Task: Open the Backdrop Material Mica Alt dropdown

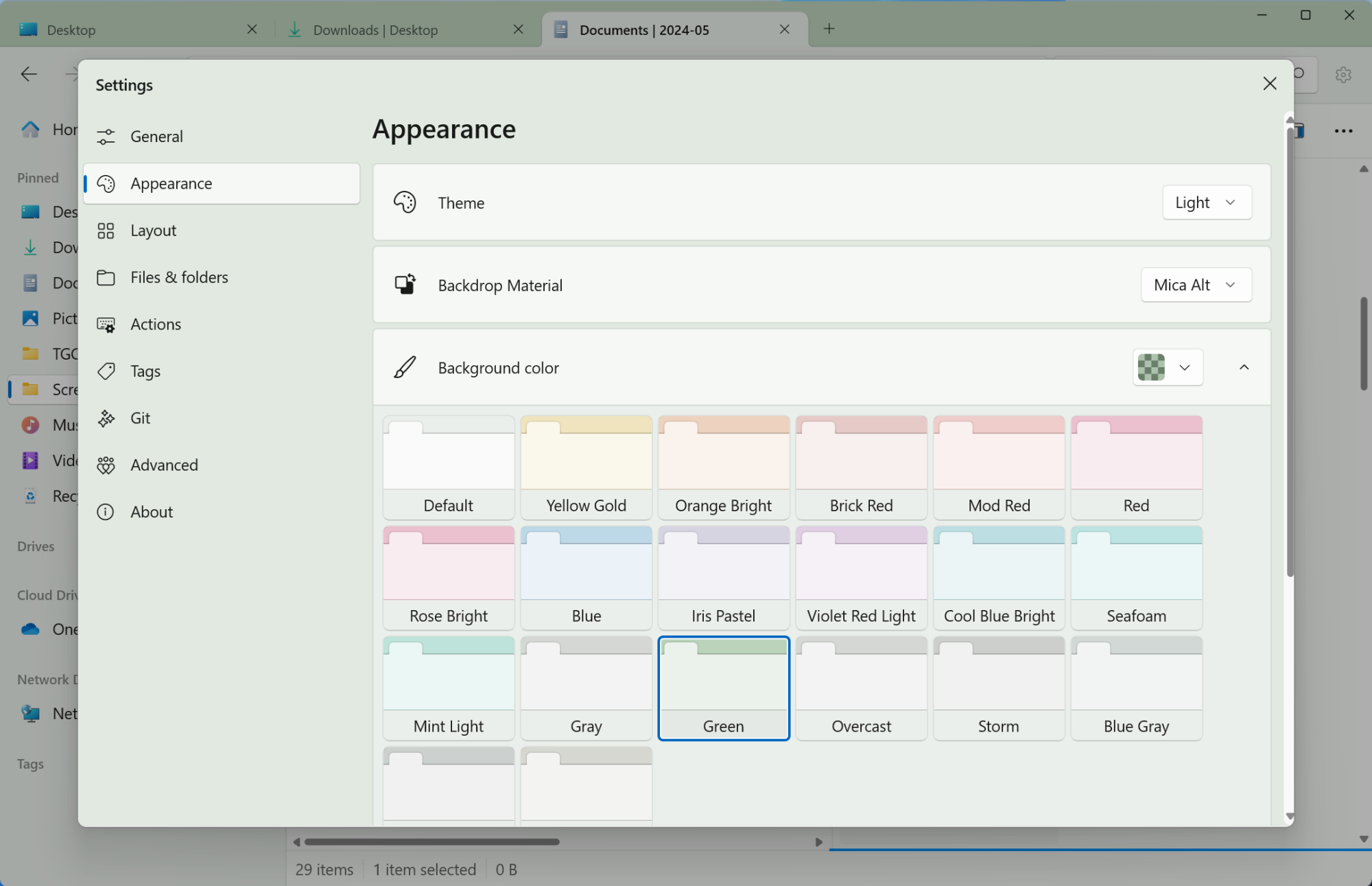Action: pos(1196,285)
